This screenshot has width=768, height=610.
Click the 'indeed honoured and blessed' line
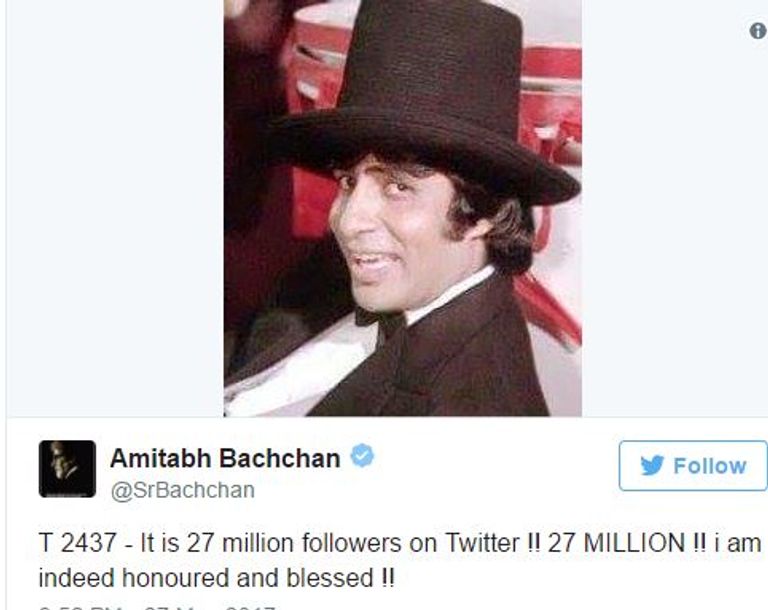216,578
